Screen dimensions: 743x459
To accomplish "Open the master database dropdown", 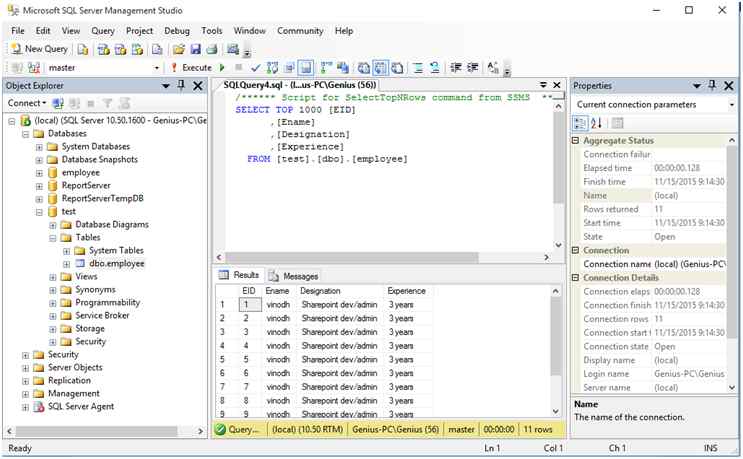I will pyautogui.click(x=156, y=68).
